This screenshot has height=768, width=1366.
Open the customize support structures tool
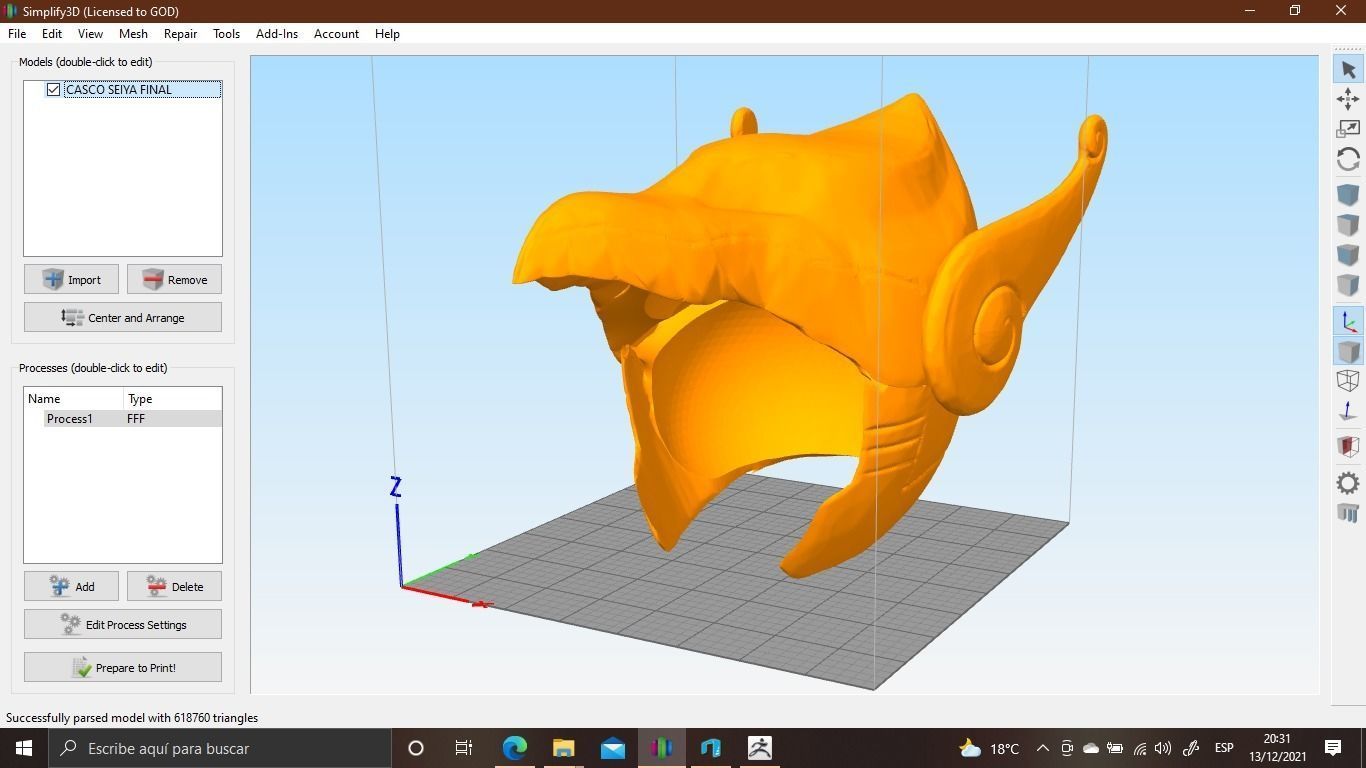tap(1348, 513)
